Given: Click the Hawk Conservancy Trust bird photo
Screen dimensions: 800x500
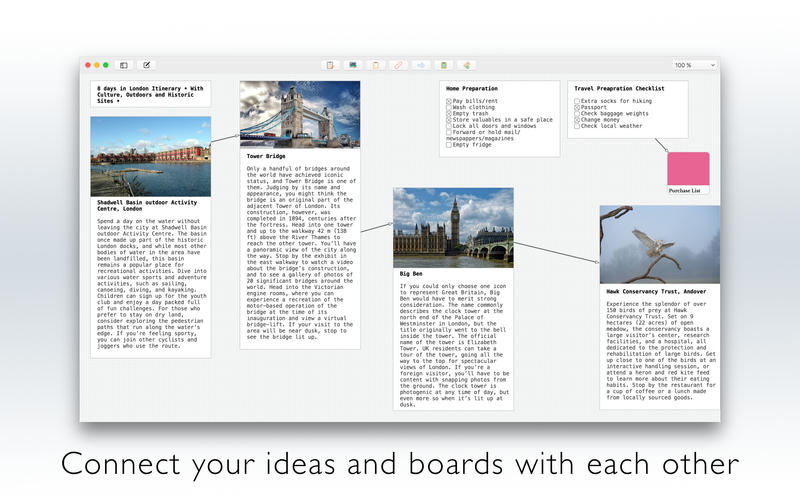Looking at the screenshot, I should click(659, 243).
